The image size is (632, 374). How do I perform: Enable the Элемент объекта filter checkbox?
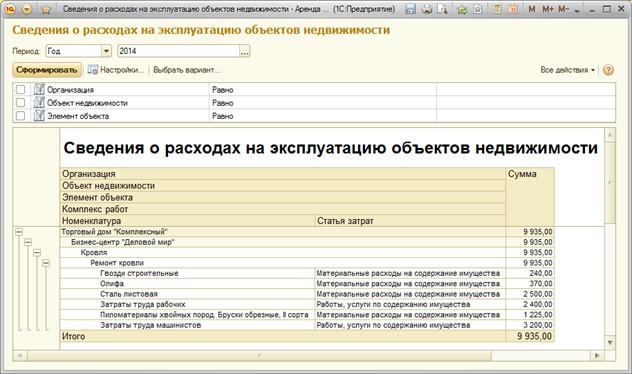click(21, 116)
